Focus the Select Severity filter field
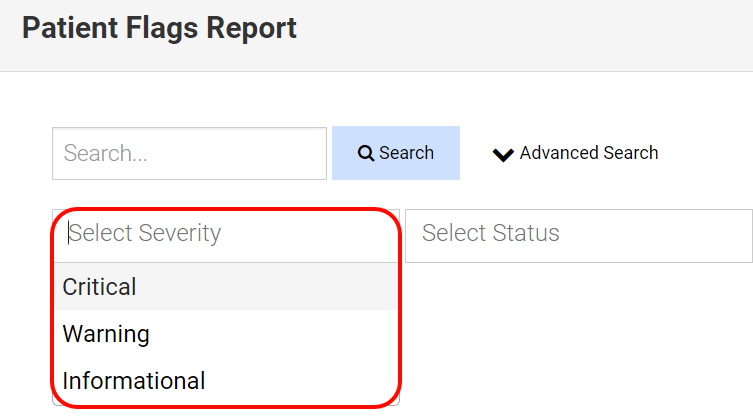 (x=226, y=234)
